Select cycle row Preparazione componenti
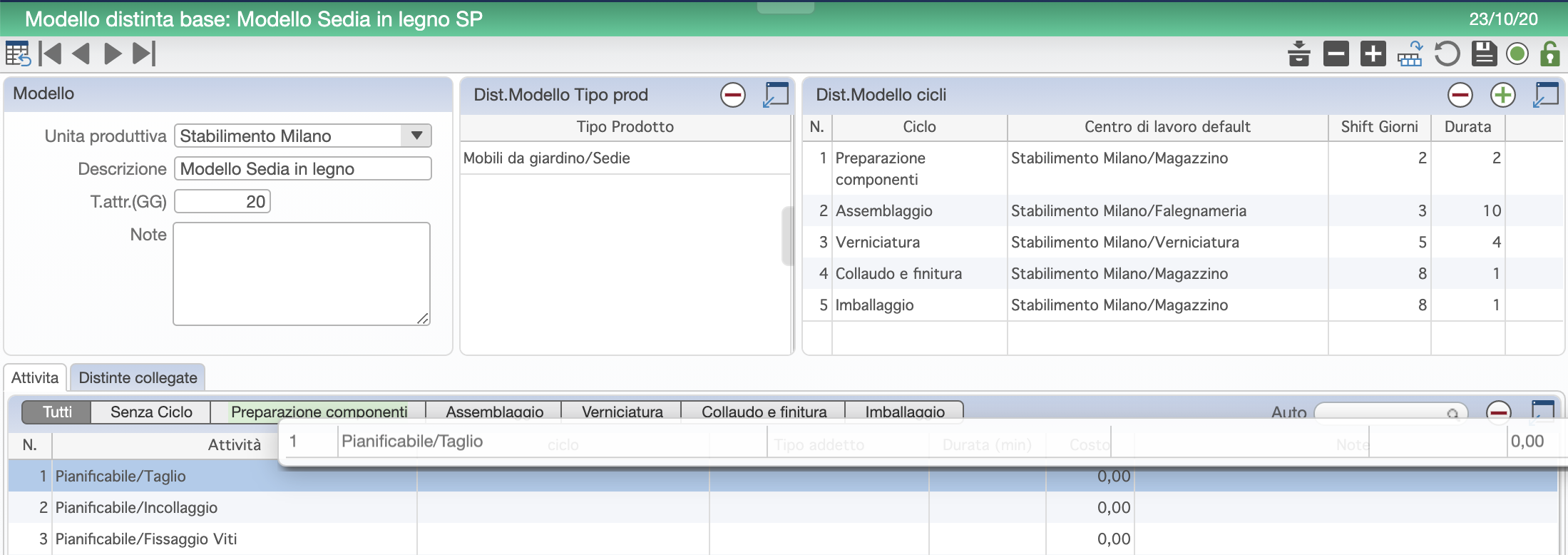The image size is (1568, 555). (1182, 168)
